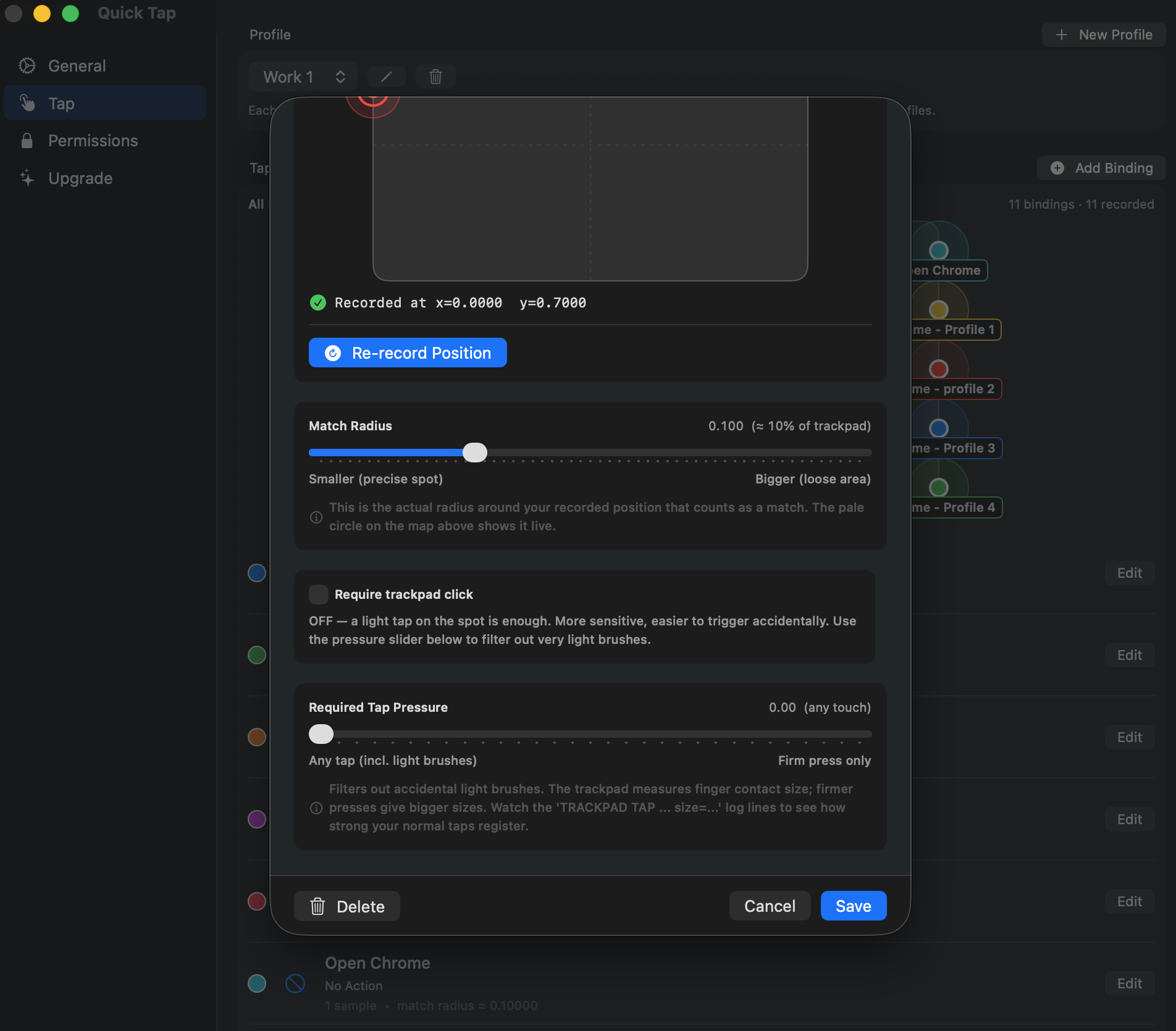Select the Tap sidebar item
The width and height of the screenshot is (1176, 1031).
pos(105,103)
